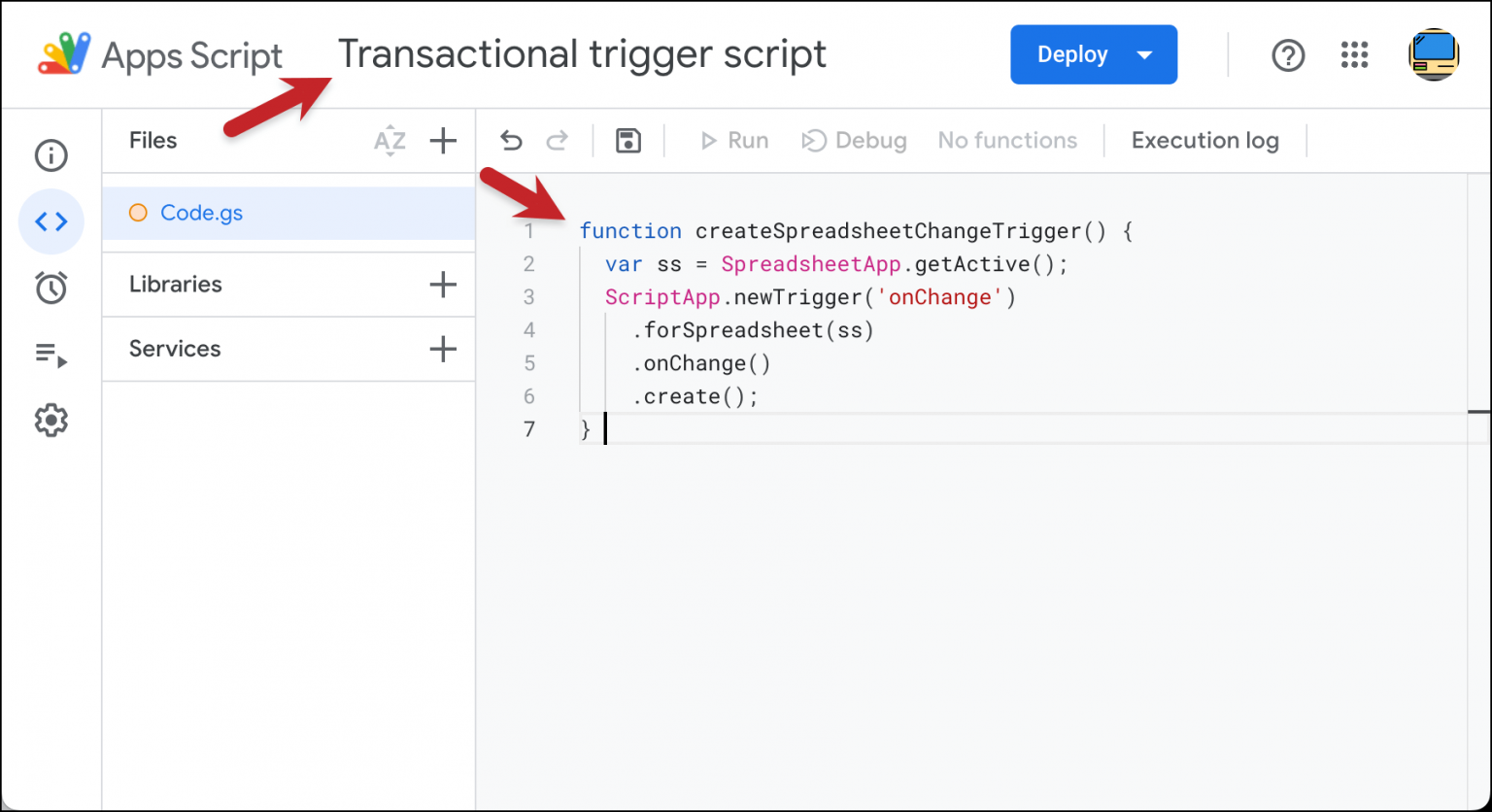Add a service to the project

(443, 349)
